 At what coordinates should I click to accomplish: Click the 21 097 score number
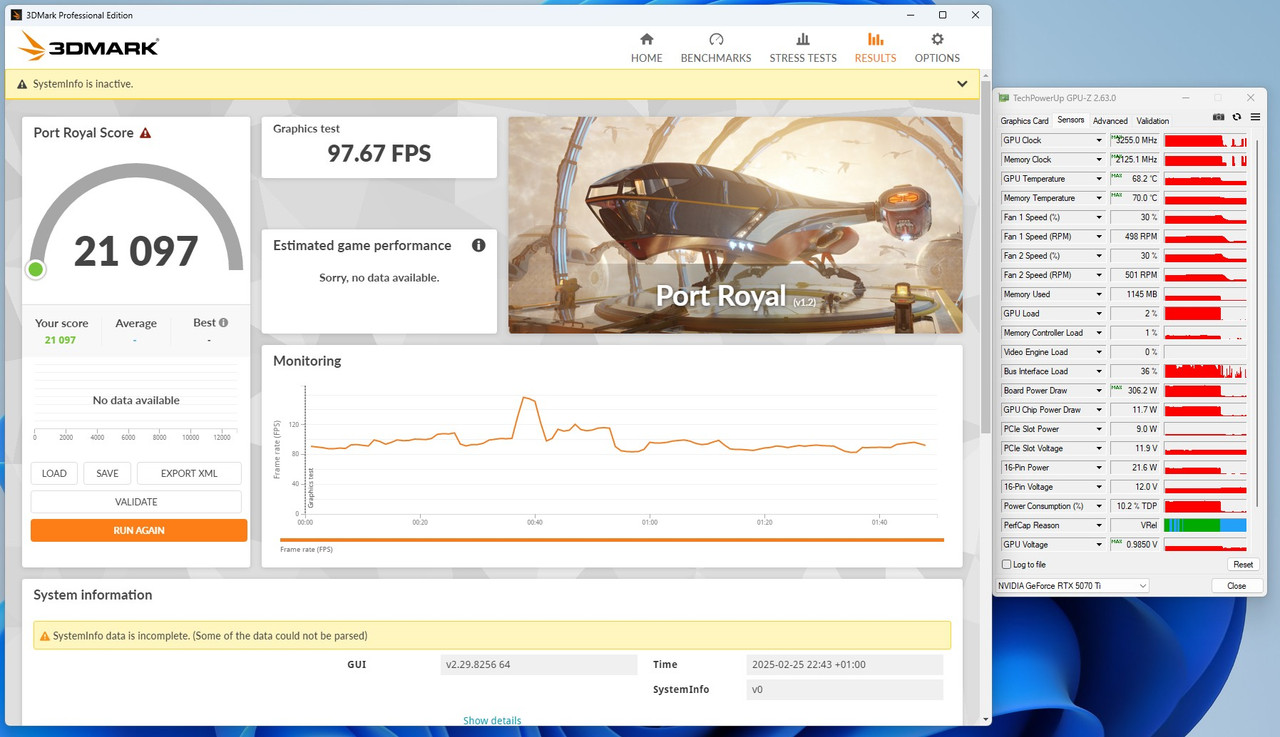(136, 251)
